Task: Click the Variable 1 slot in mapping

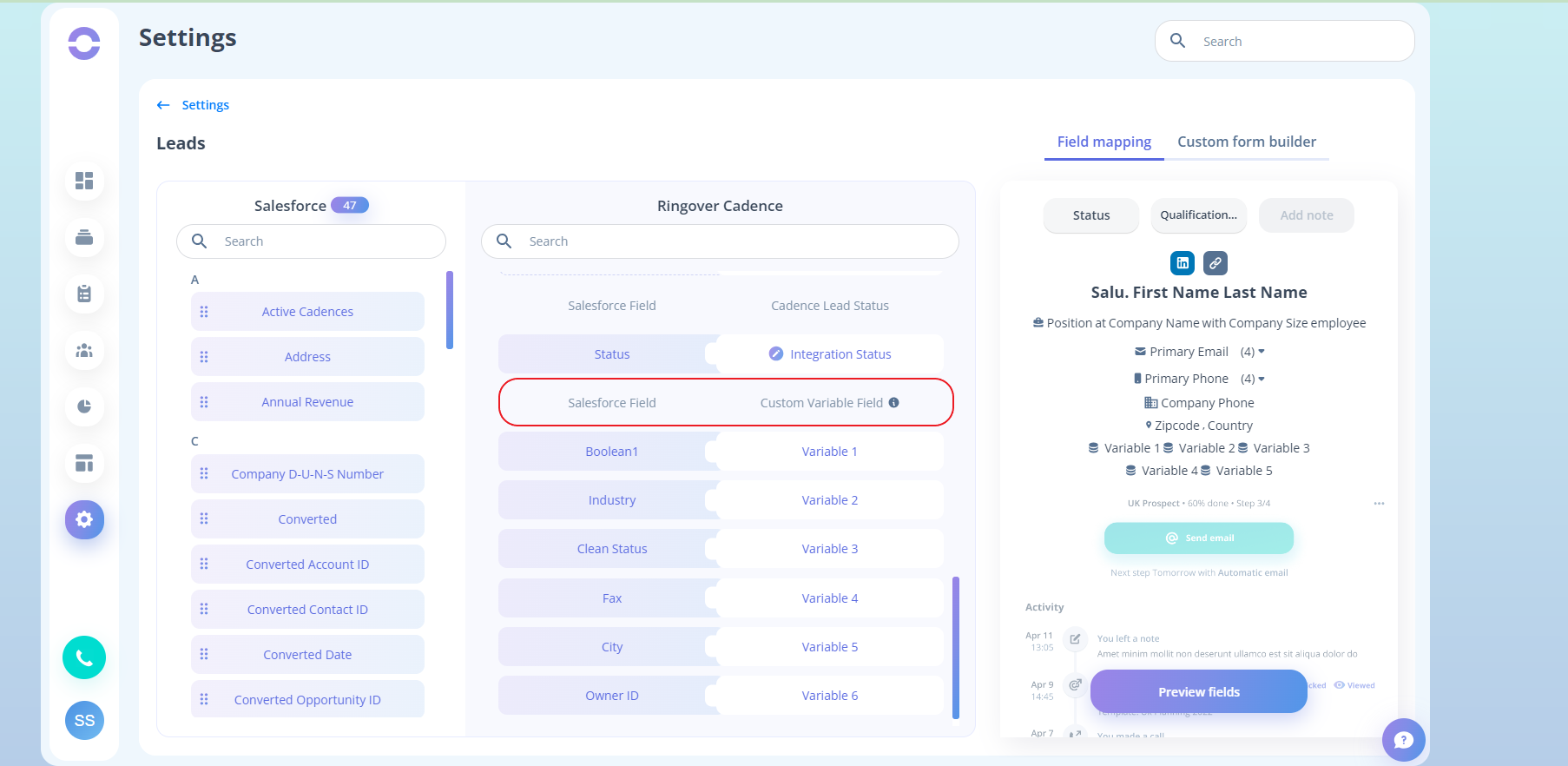Action: tap(830, 452)
